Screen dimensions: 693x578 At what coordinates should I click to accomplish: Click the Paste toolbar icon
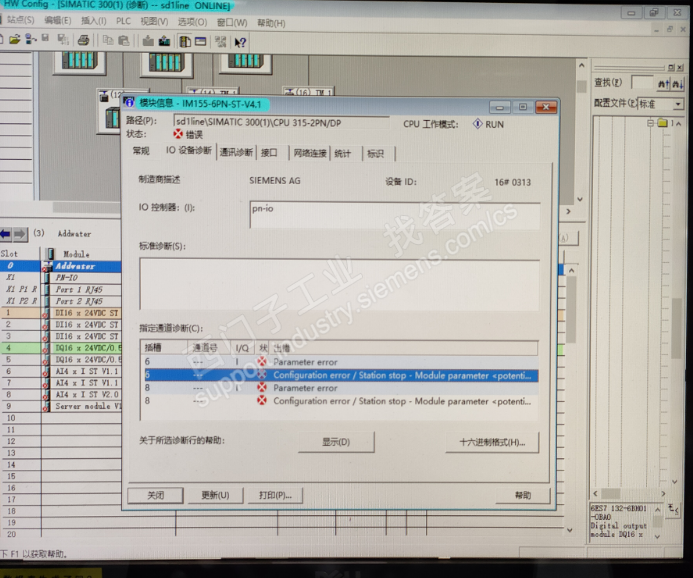click(x=124, y=41)
